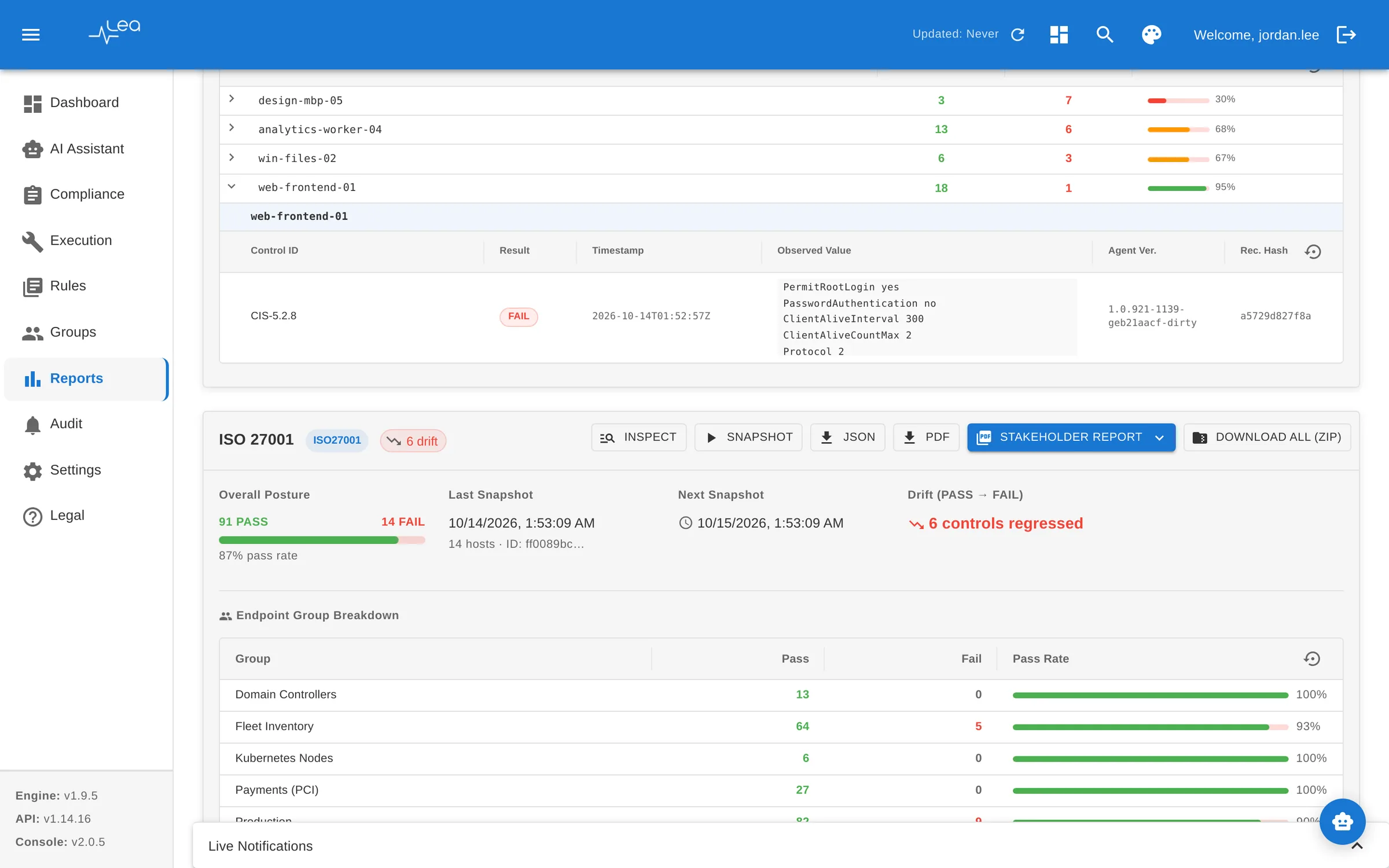Click the STAKEHOLDER REPORT button
1389x868 pixels.
[1071, 437]
